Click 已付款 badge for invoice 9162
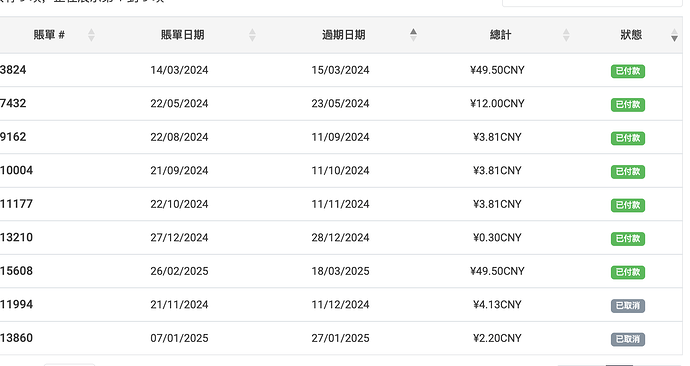 (x=628, y=138)
